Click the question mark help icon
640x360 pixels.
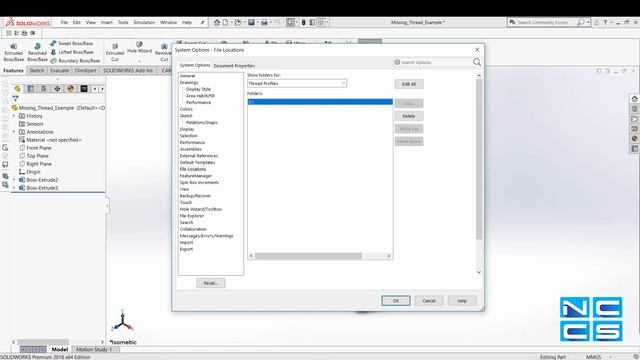605,22
